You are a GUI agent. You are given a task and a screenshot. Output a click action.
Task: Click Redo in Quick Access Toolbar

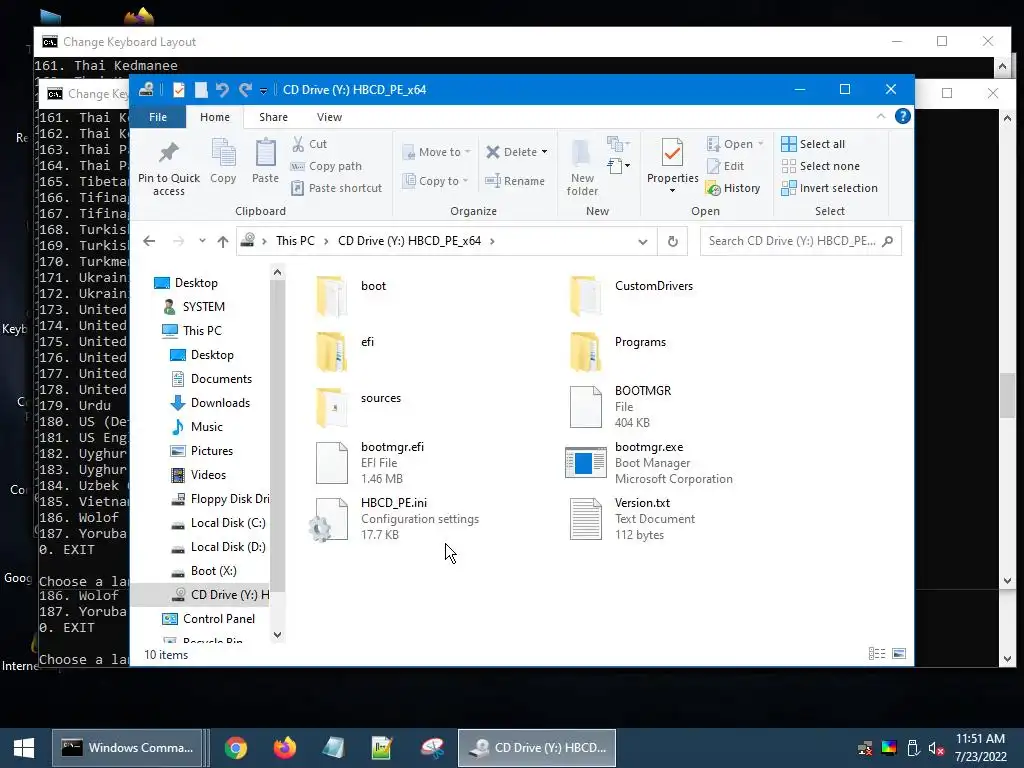click(x=245, y=89)
